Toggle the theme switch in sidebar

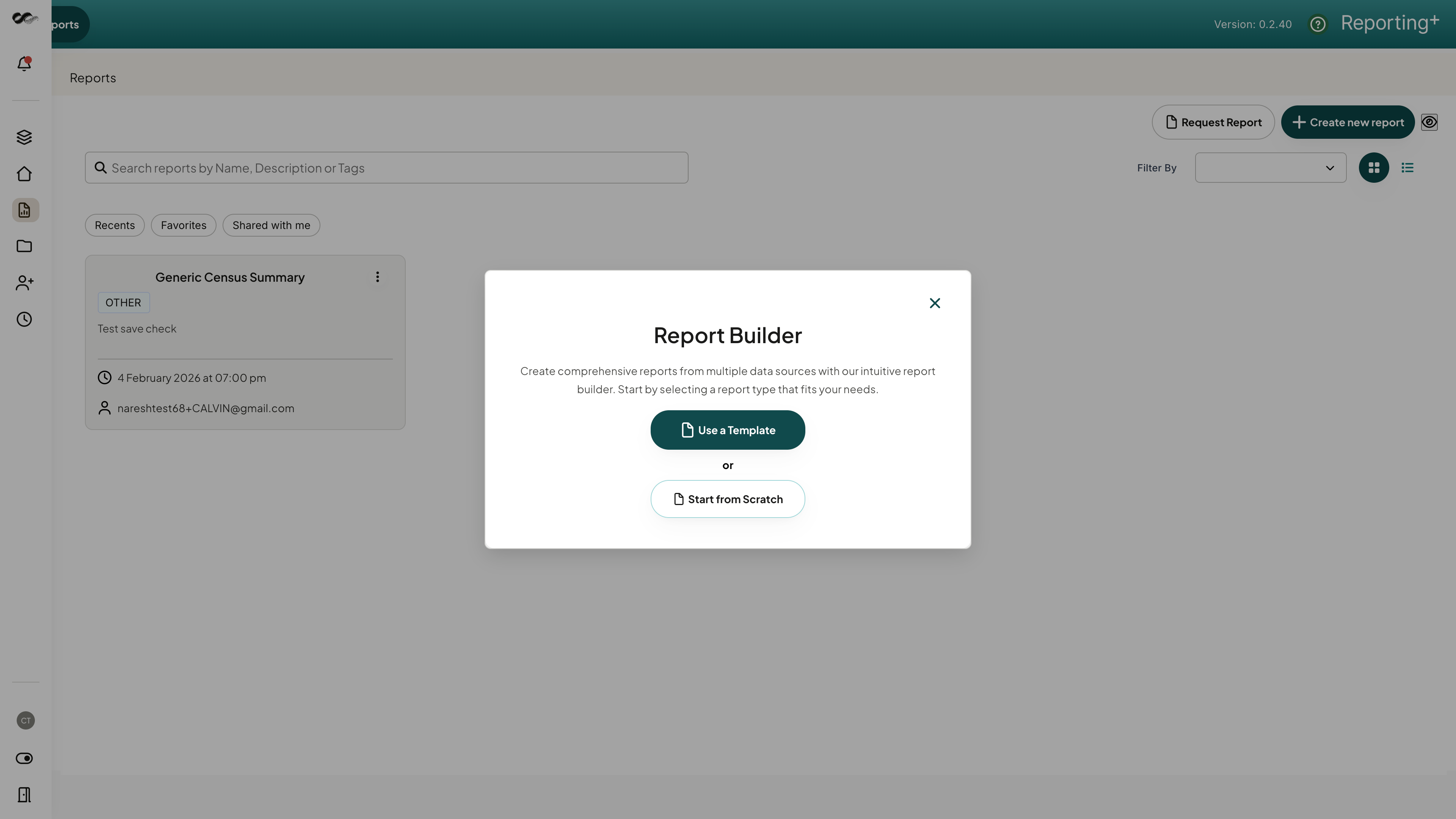coord(24,758)
